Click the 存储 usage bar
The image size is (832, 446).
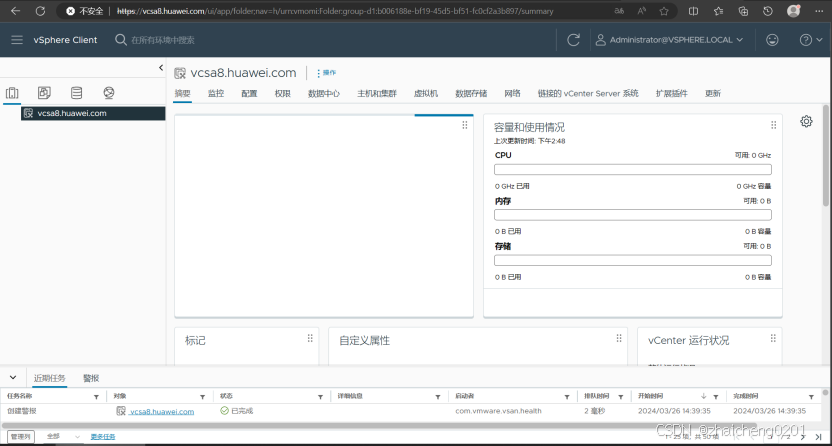[632, 260]
